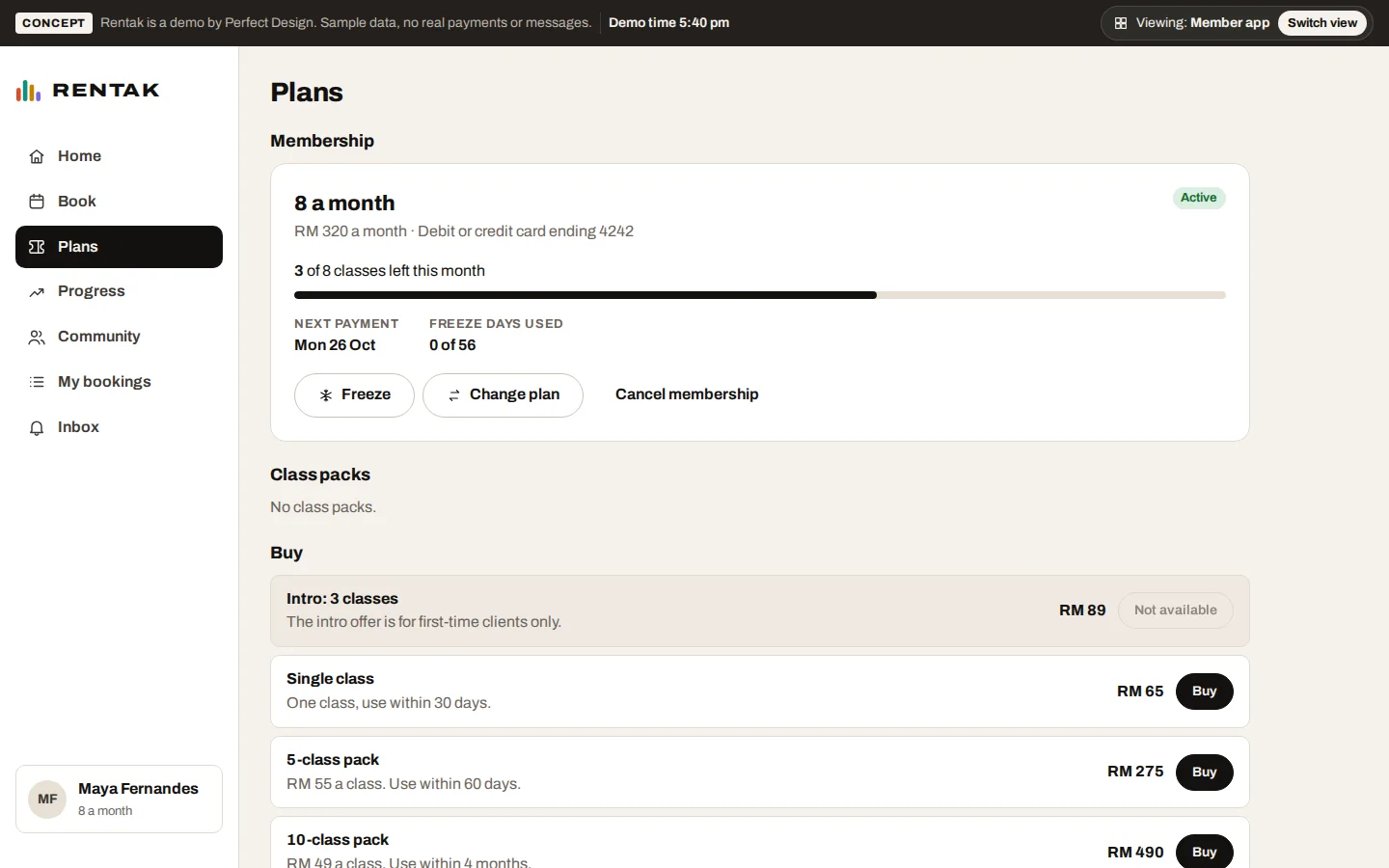This screenshot has width=1389, height=868.
Task: Buy the 5-class pack
Action: (1204, 773)
